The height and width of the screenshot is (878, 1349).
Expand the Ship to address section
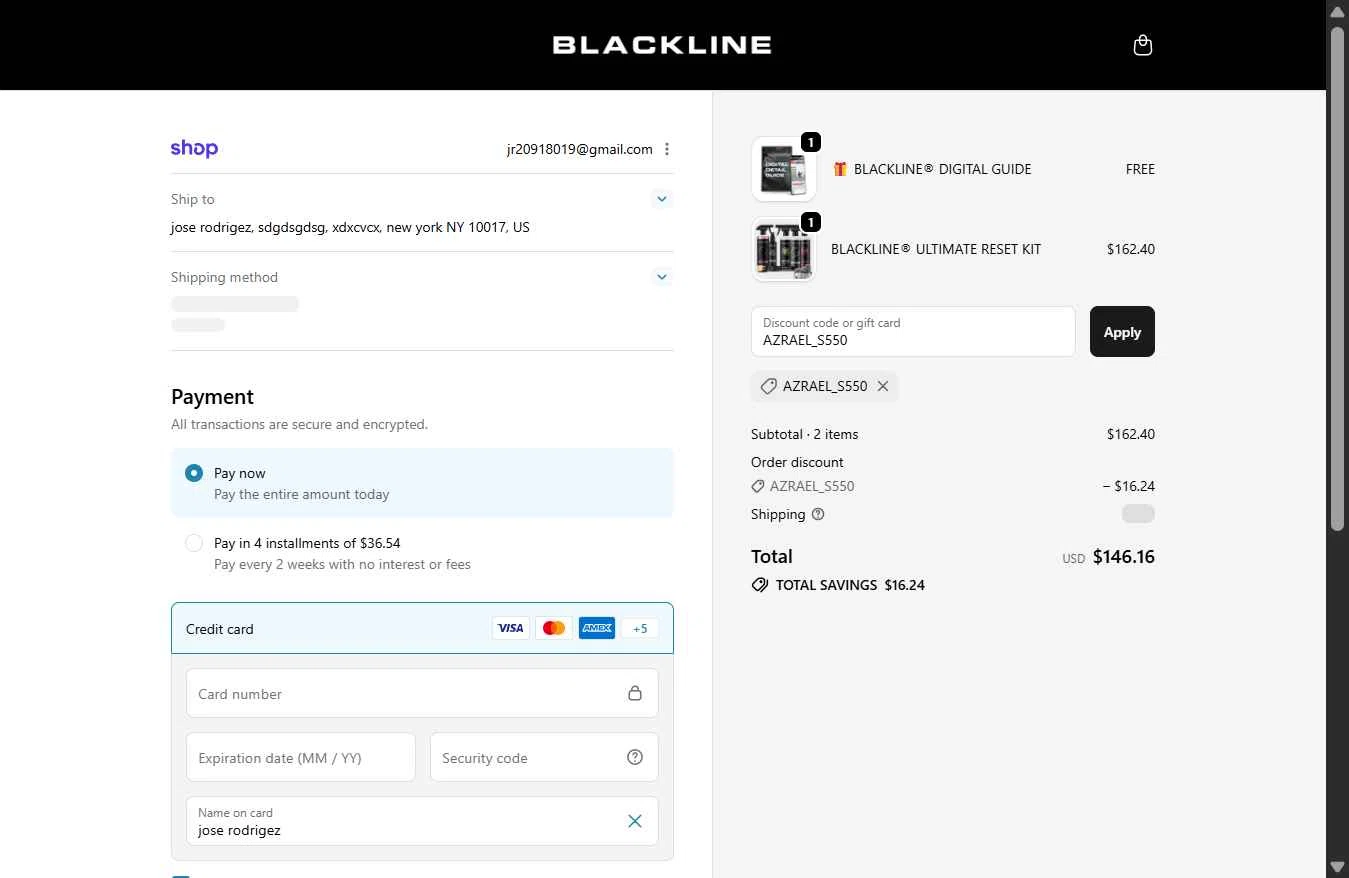coord(661,199)
